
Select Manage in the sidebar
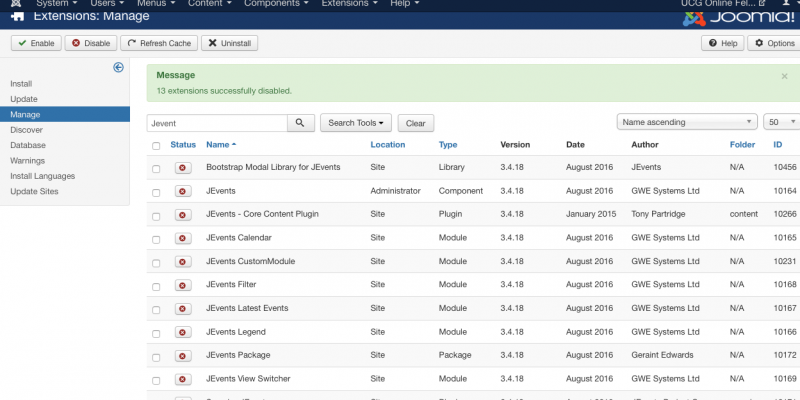coord(65,114)
